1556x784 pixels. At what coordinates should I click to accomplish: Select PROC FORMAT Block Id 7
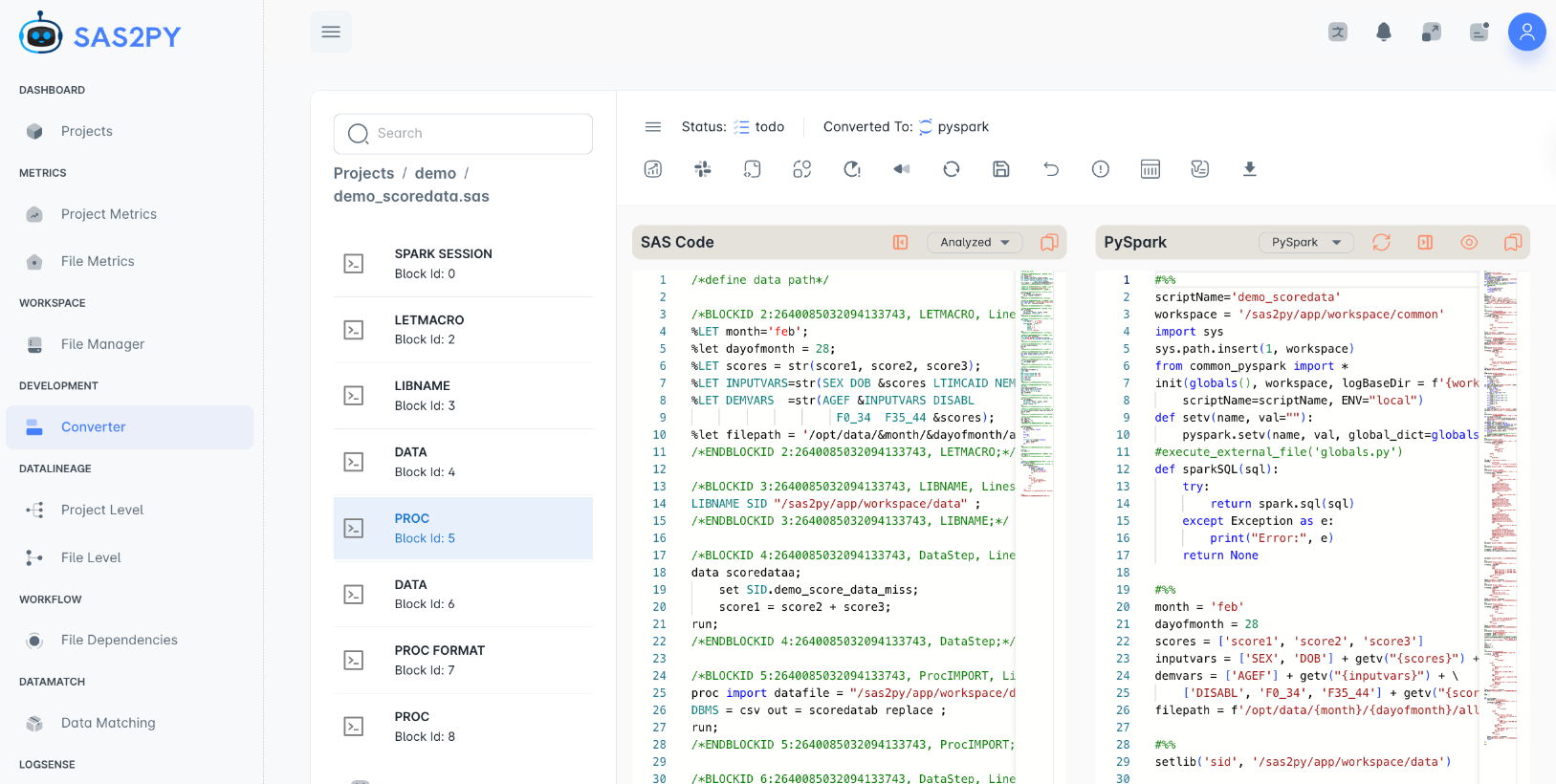pyautogui.click(x=463, y=660)
